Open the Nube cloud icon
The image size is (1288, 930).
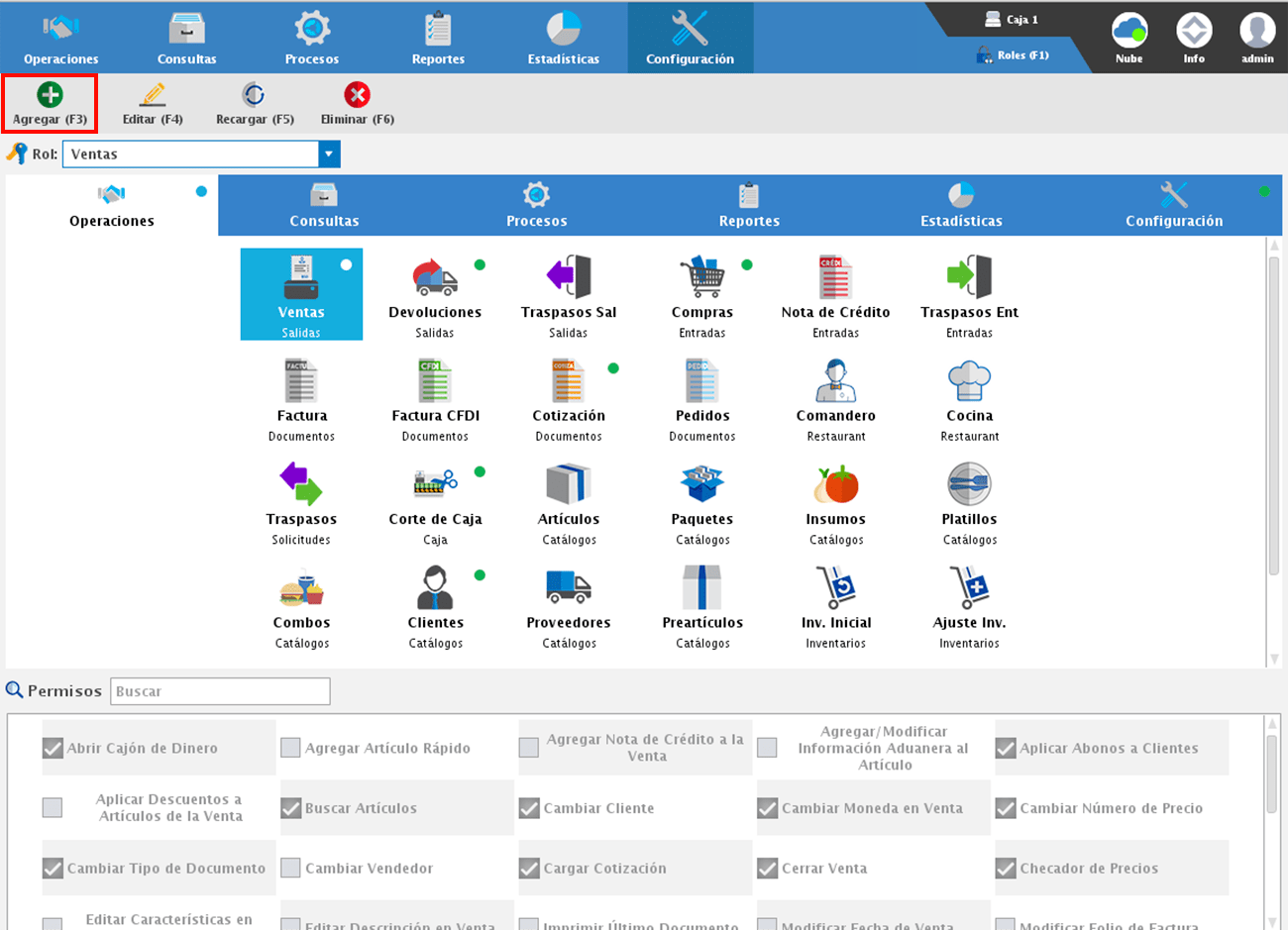pos(1128,32)
